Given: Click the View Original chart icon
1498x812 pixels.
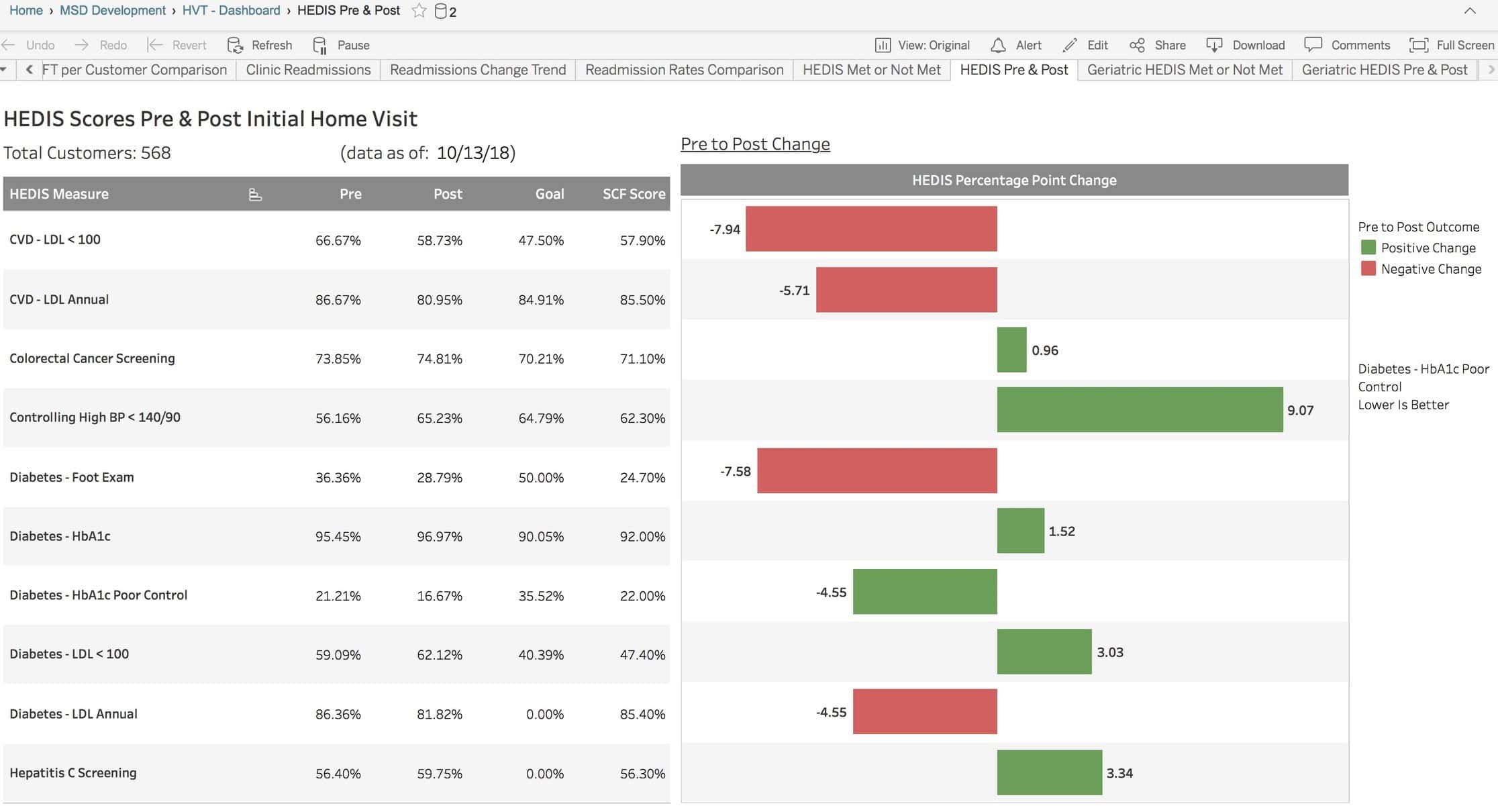Looking at the screenshot, I should [x=883, y=45].
